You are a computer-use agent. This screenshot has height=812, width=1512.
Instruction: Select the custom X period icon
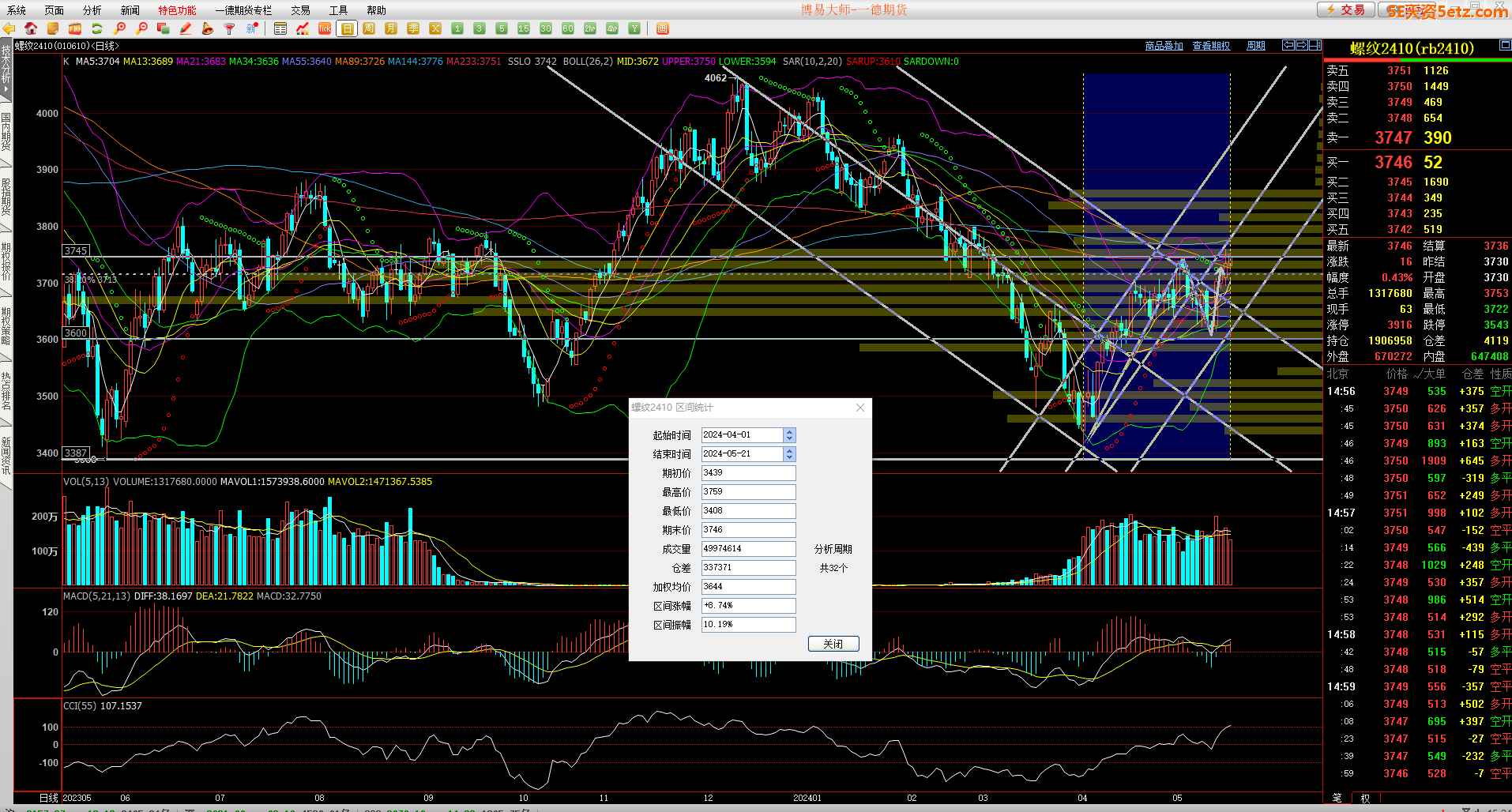tap(435, 28)
